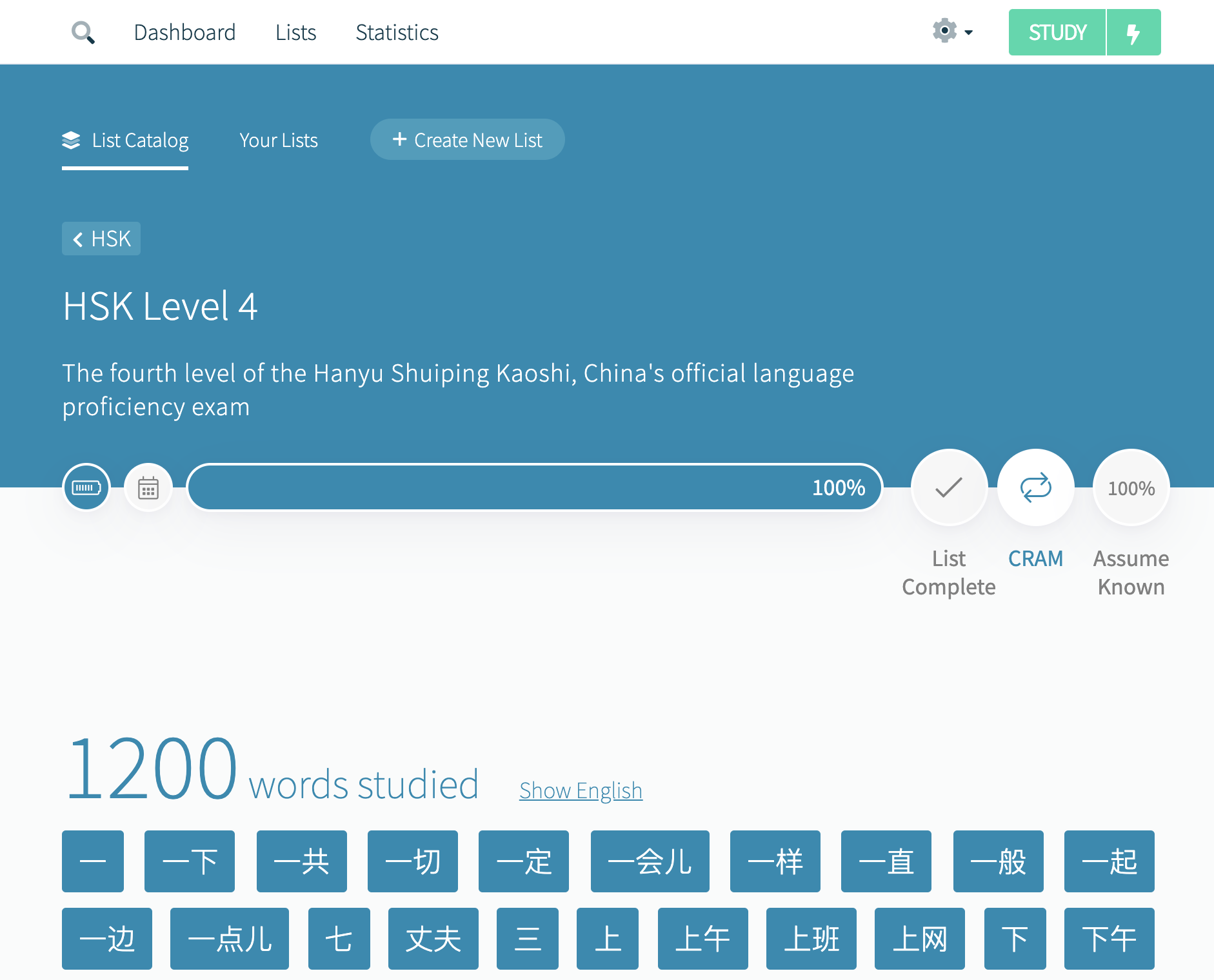
Task: Open word tile 上班
Action: pos(811,939)
